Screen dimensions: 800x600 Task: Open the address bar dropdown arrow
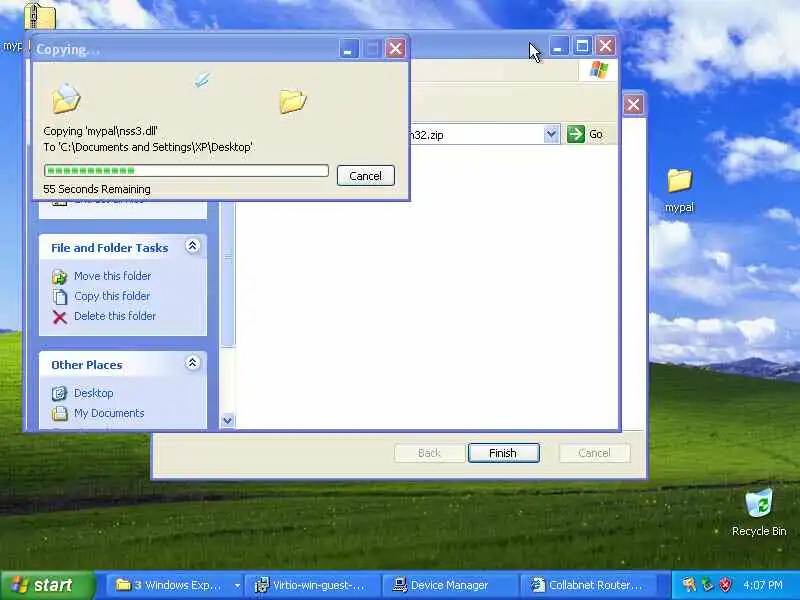(x=551, y=134)
